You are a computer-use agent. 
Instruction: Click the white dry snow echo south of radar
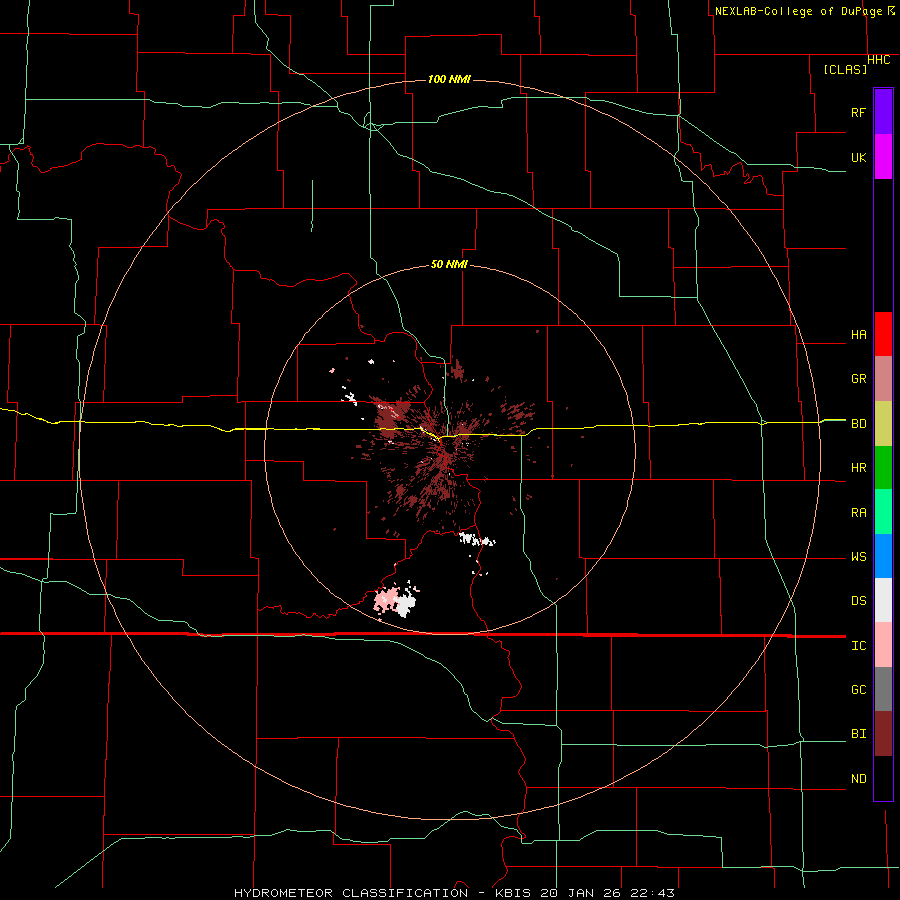coord(475,539)
